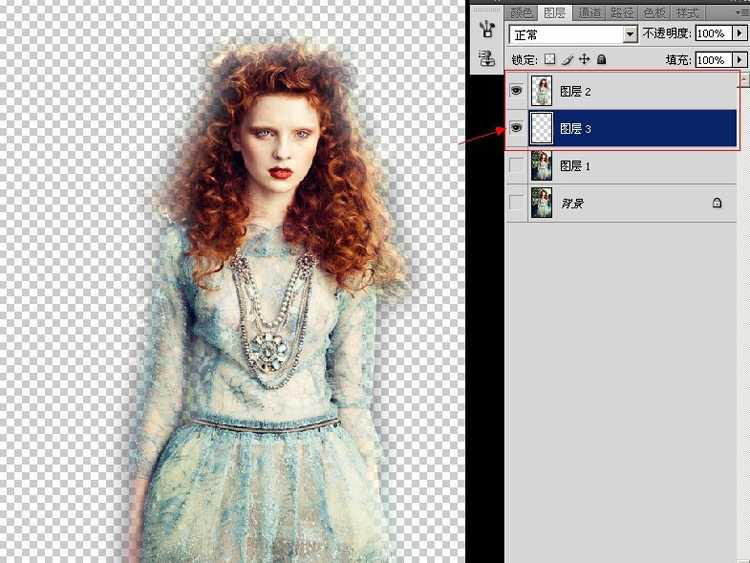This screenshot has width=750, height=563.
Task: Click the 填充 100% value field
Action: (x=714, y=60)
